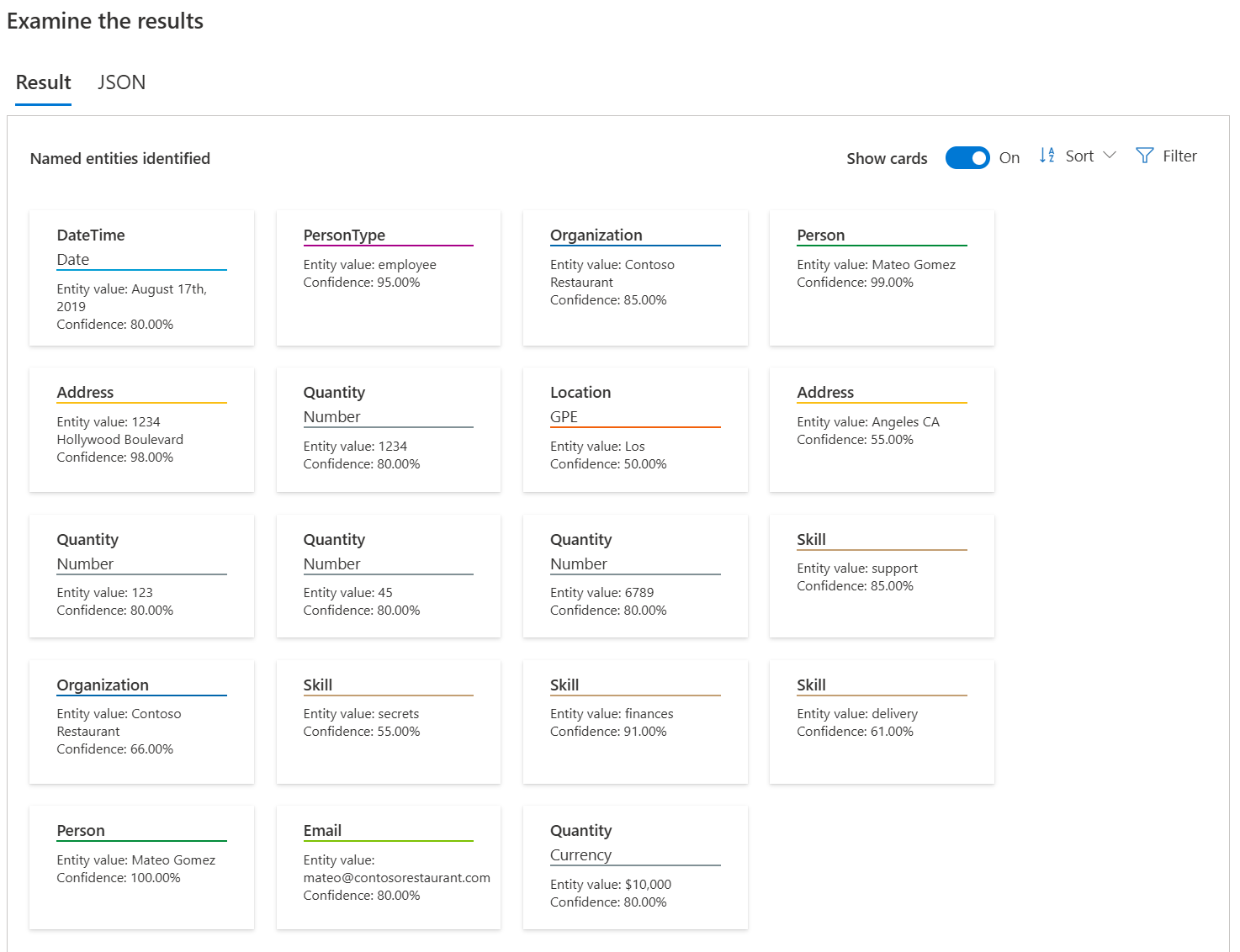
Task: Click the Named entities identified heading
Action: tap(120, 159)
